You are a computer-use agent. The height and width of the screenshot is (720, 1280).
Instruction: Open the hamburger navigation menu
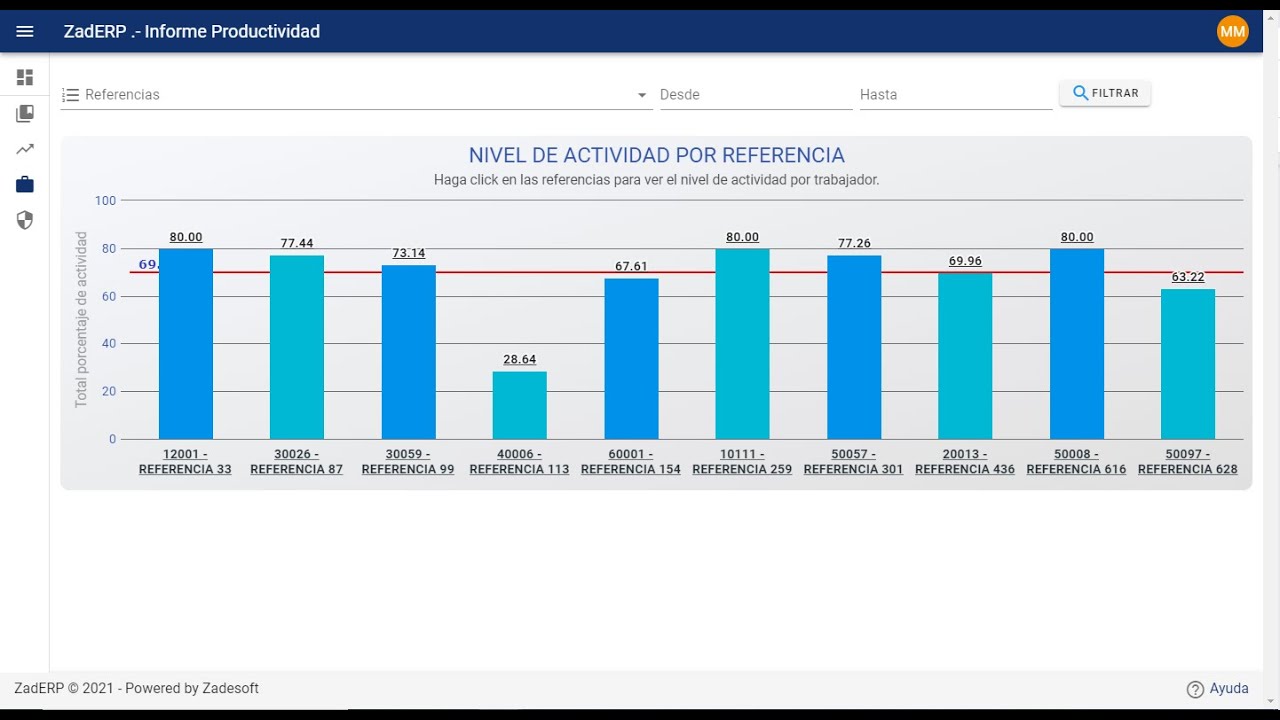click(25, 31)
